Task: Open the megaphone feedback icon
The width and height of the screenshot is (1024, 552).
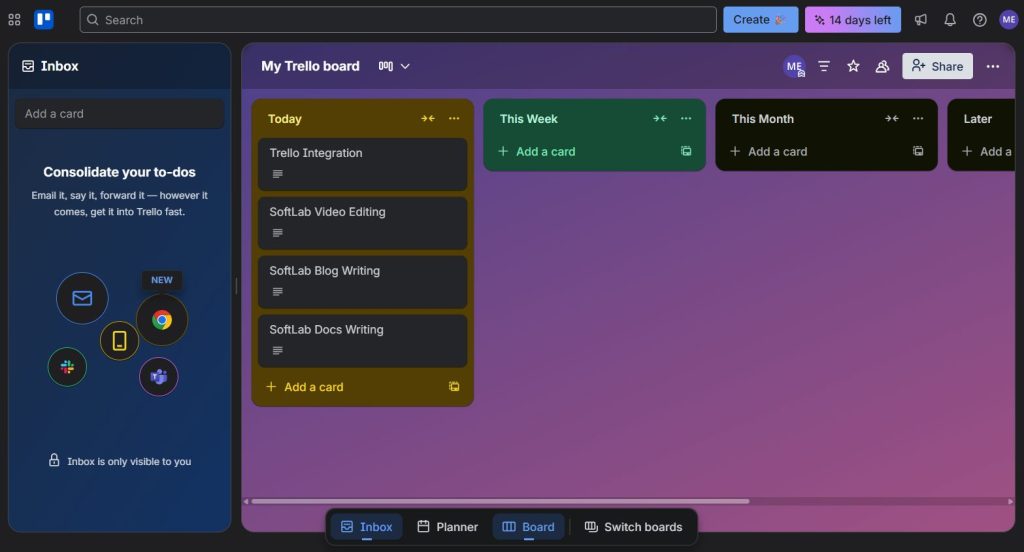Action: click(x=921, y=20)
